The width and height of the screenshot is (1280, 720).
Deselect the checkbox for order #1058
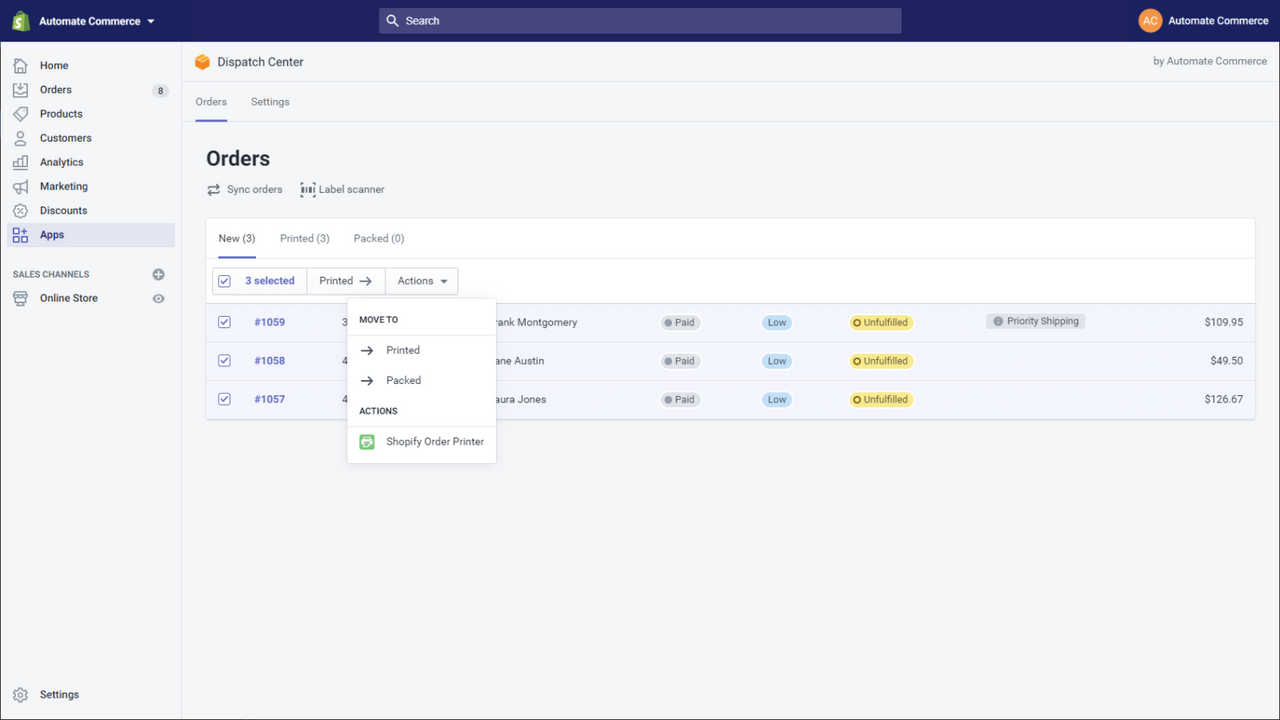pyautogui.click(x=224, y=360)
